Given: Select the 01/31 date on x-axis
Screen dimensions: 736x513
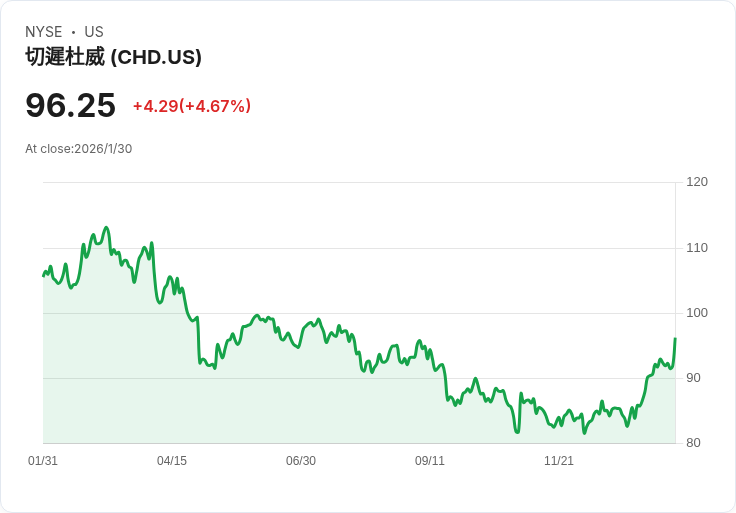Looking at the screenshot, I should tap(43, 461).
